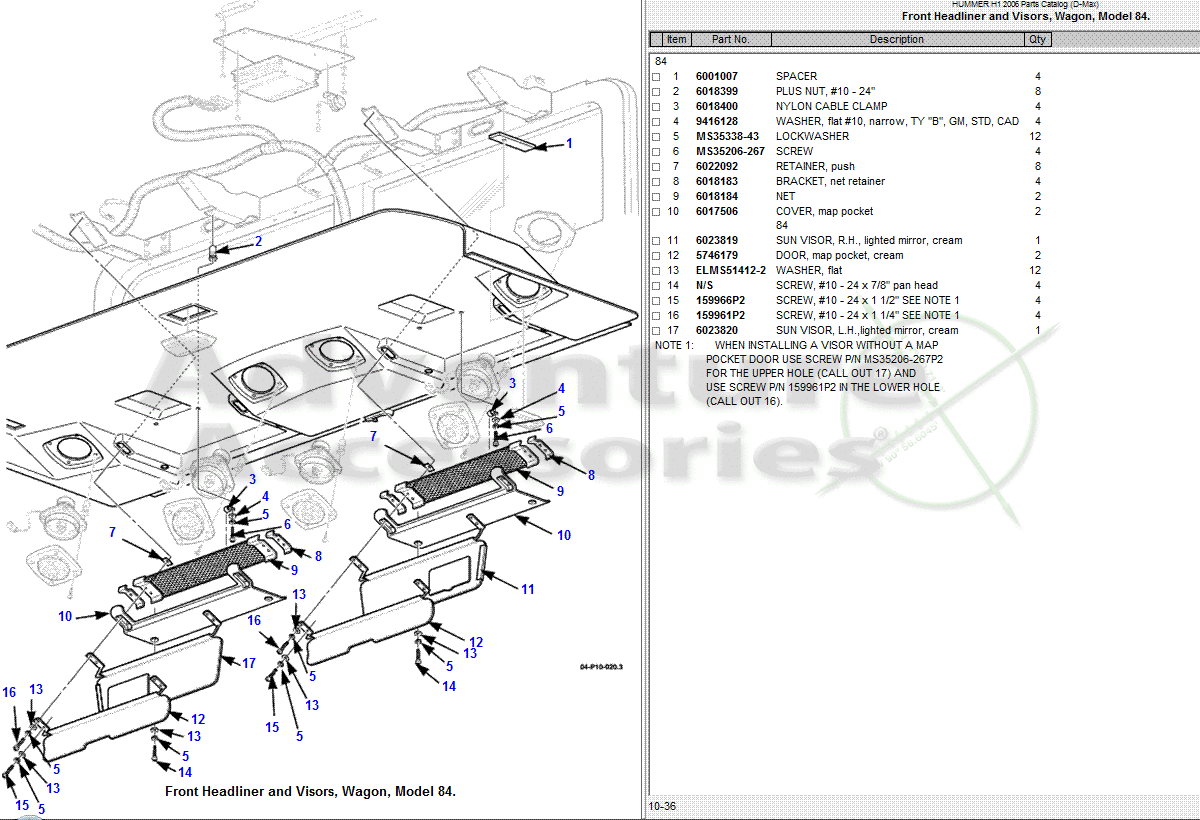
Task: Select part number MS35338-43
Action: [x=727, y=137]
